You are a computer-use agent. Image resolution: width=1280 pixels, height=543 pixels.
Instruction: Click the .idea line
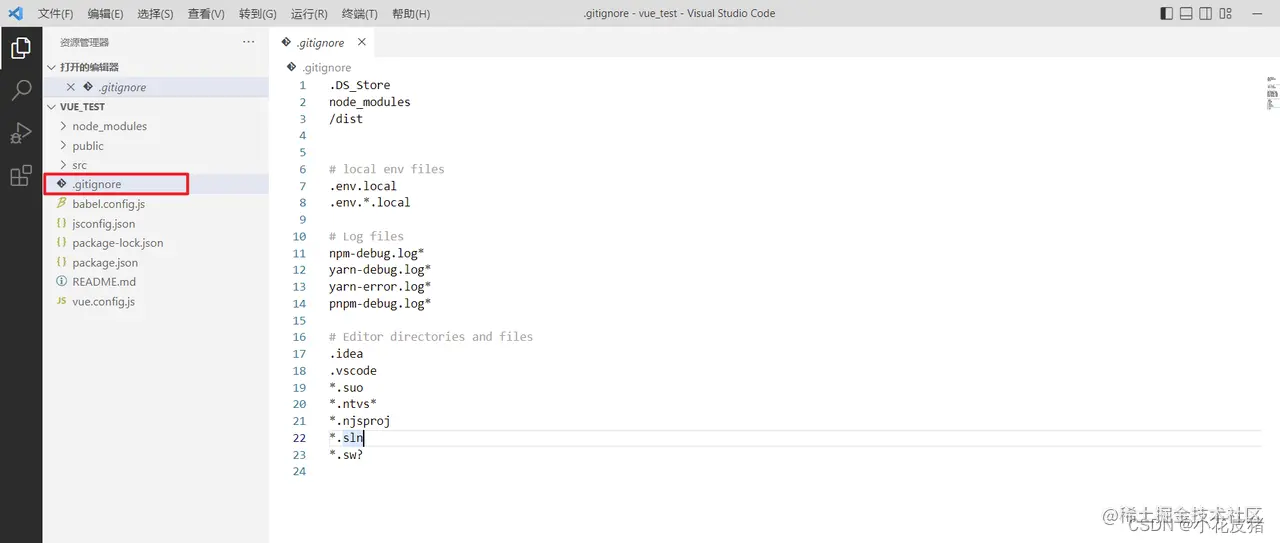point(346,354)
